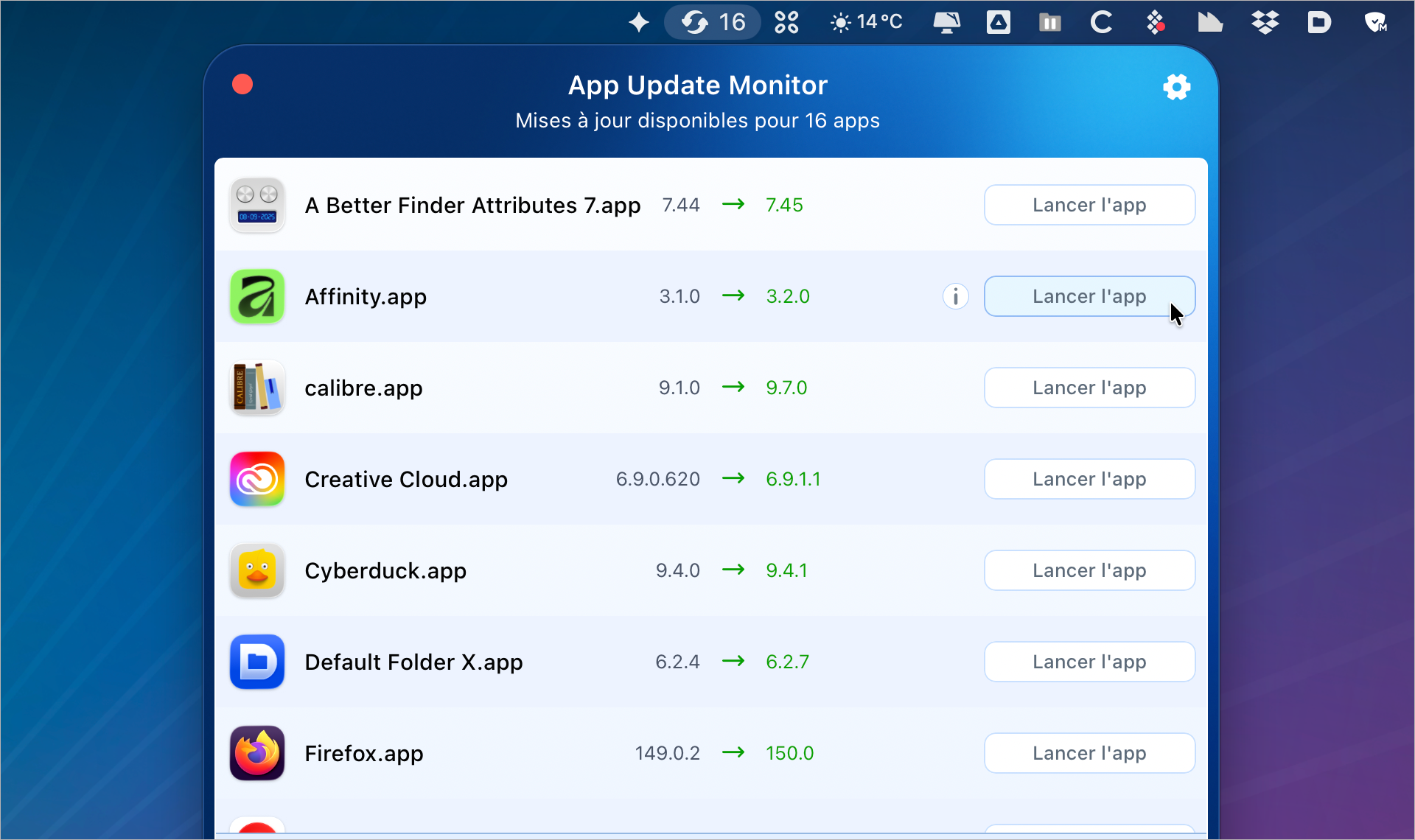Click the shield checkmark menu bar icon

[1375, 22]
